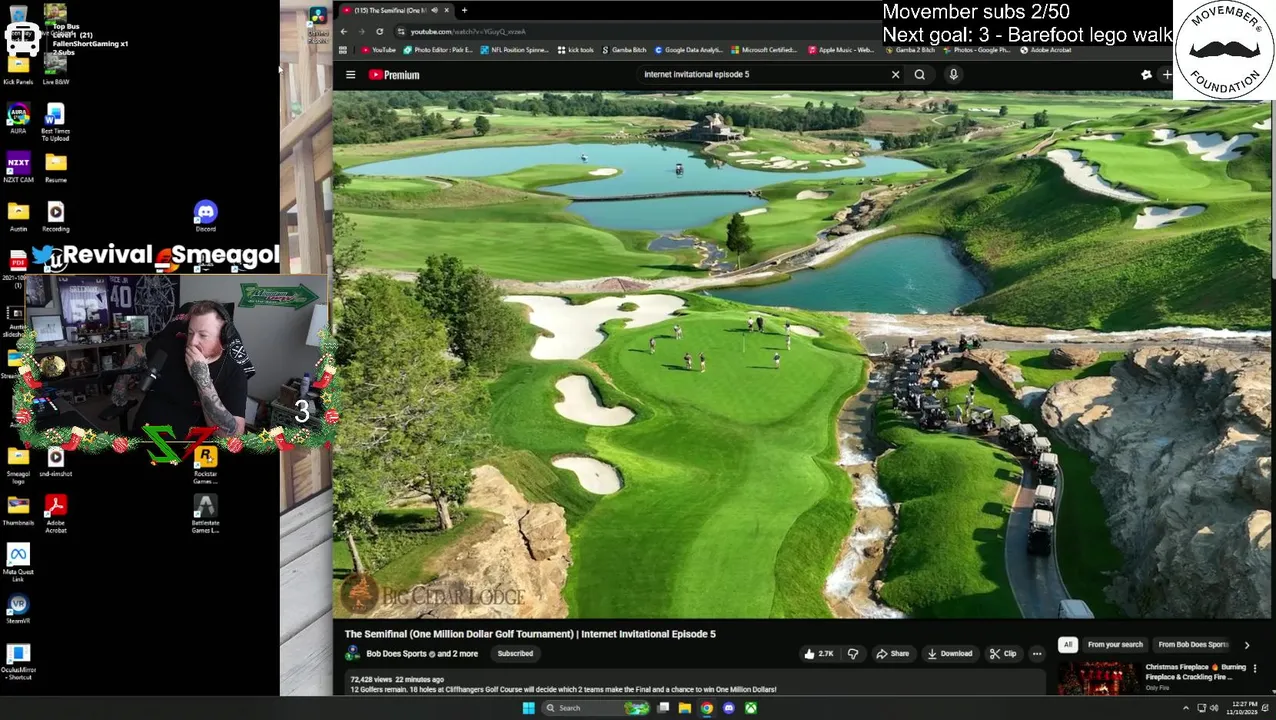Click the Subscribed button for Bob Does Sports

[515, 654]
